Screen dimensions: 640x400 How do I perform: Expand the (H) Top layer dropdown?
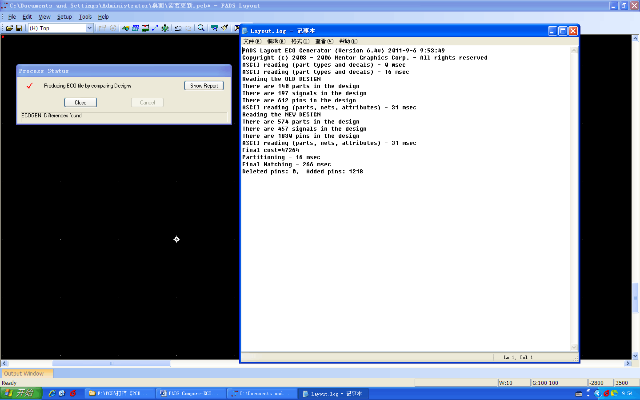[x=91, y=28]
